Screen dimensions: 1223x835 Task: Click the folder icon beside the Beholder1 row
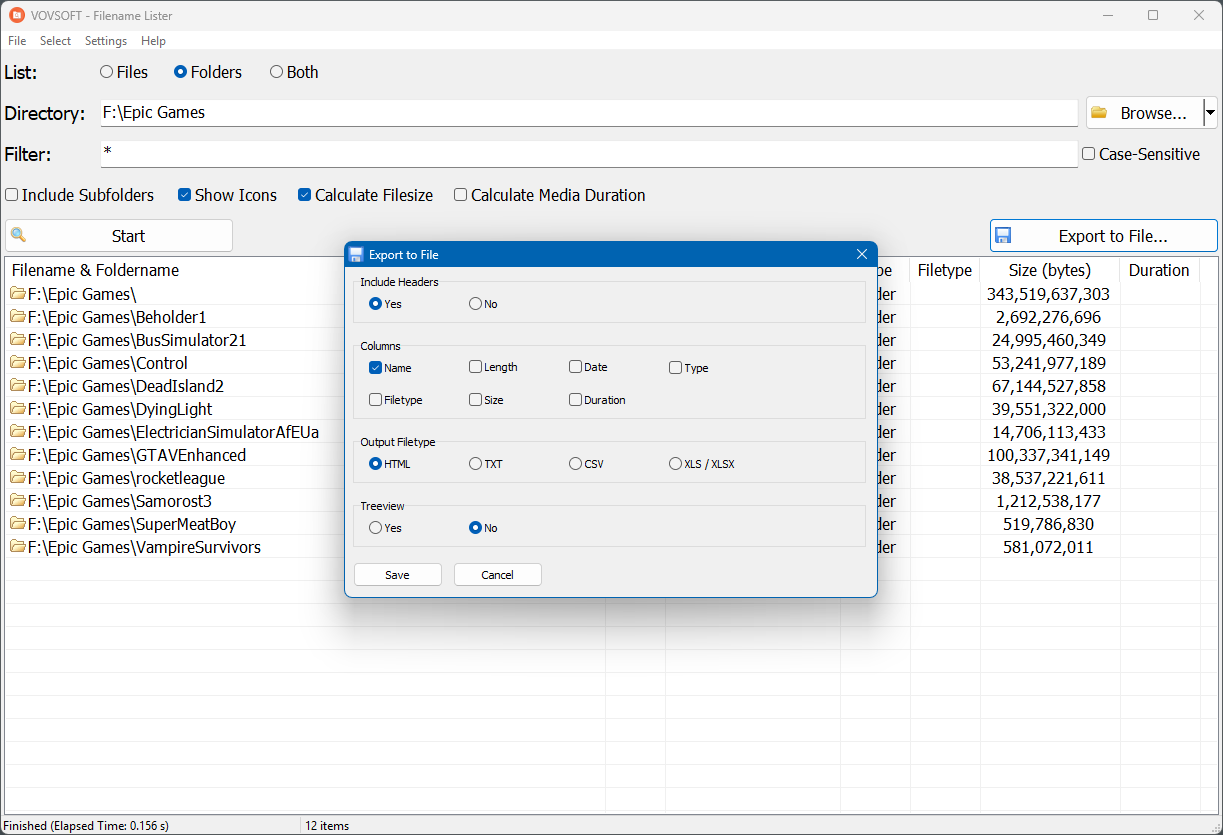pyautogui.click(x=18, y=317)
